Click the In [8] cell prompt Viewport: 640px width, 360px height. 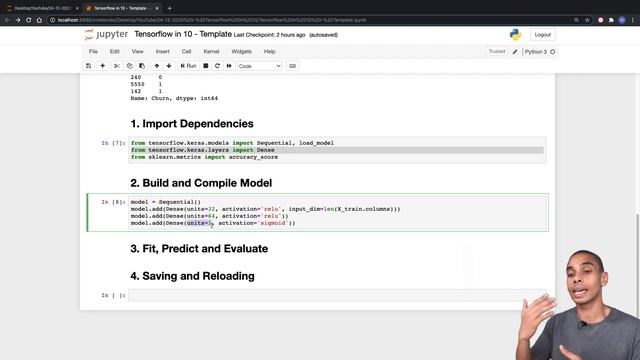[113, 202]
